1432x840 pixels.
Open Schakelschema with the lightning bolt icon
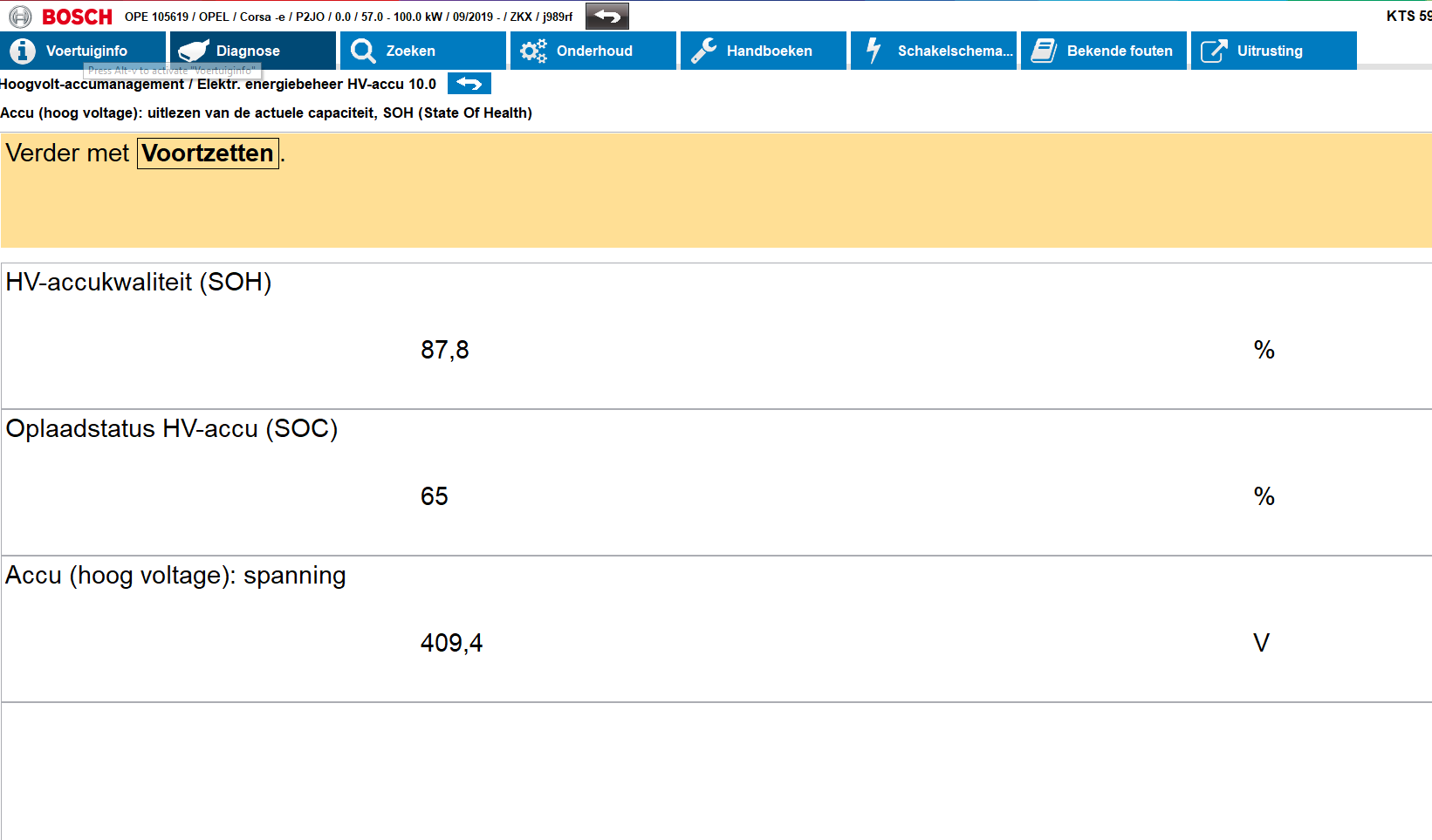click(x=874, y=51)
